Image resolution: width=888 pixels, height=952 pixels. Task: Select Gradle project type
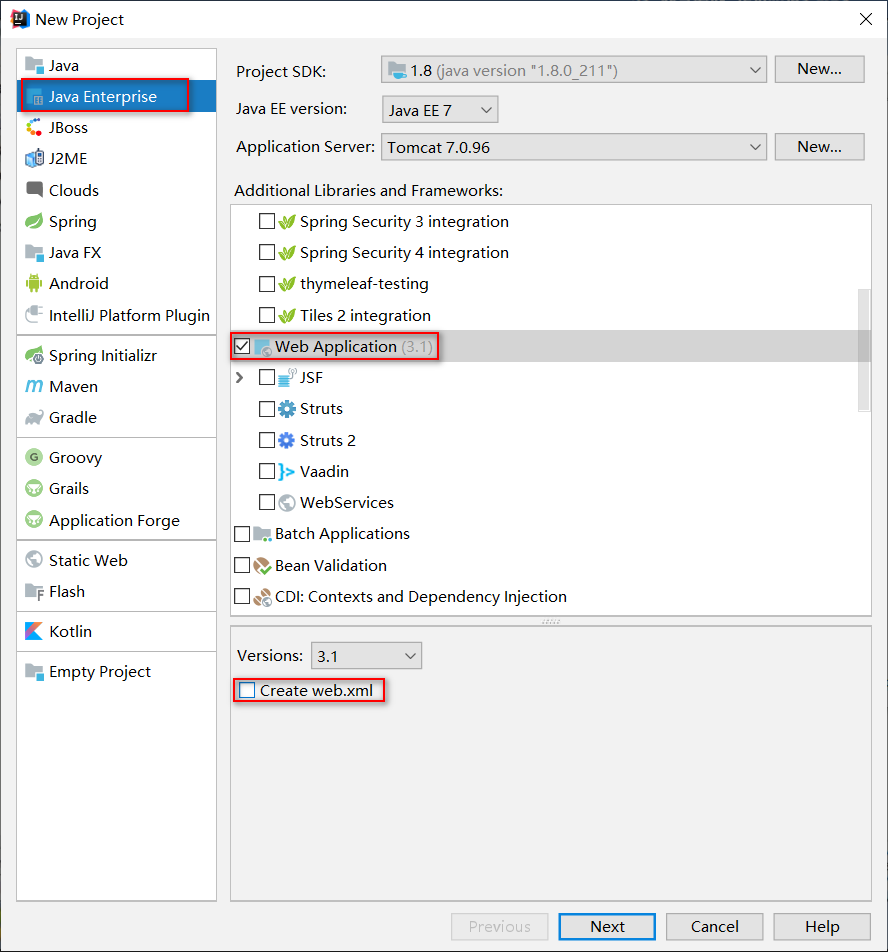coord(117,417)
